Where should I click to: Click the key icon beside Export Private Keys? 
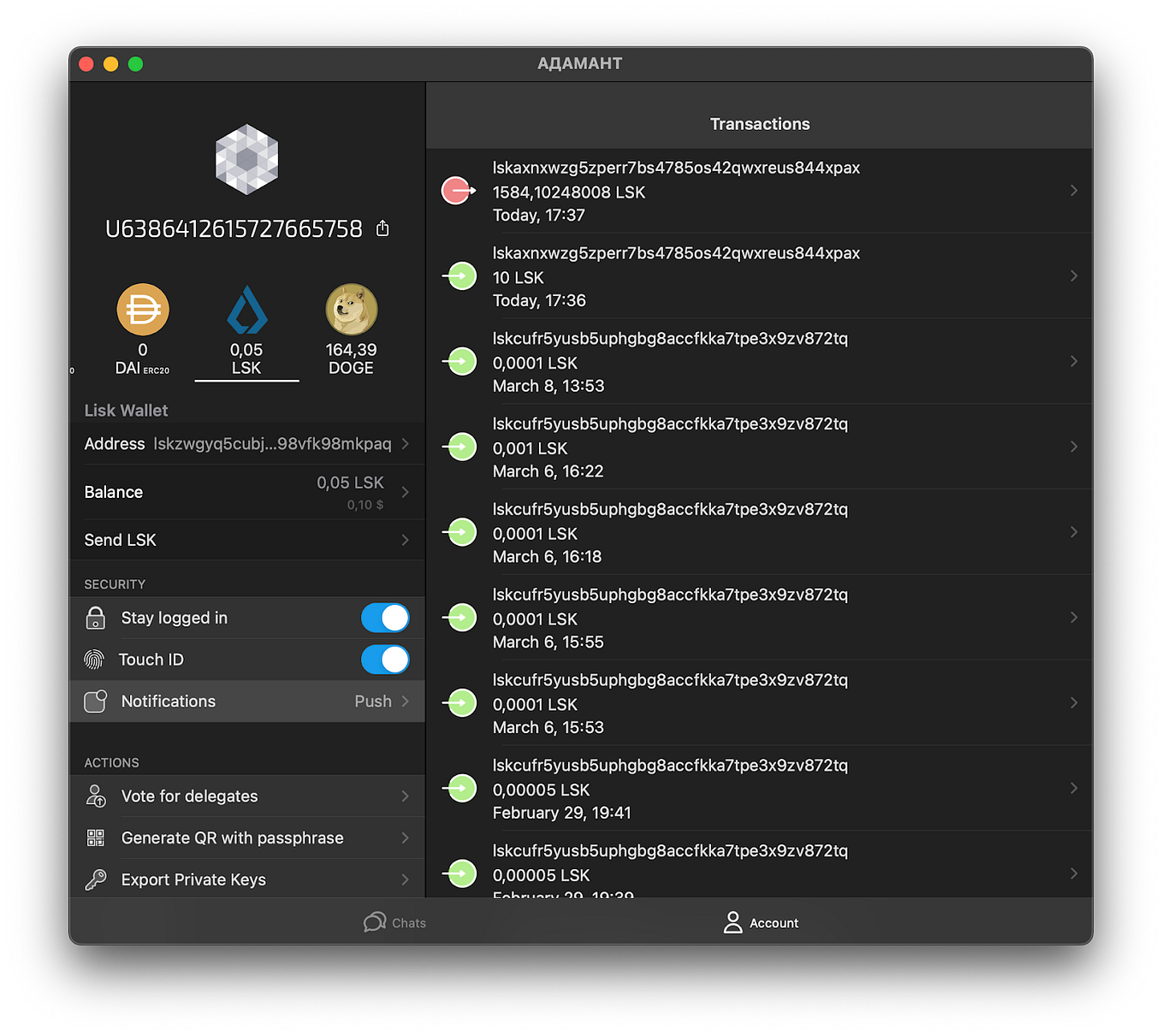(96, 879)
